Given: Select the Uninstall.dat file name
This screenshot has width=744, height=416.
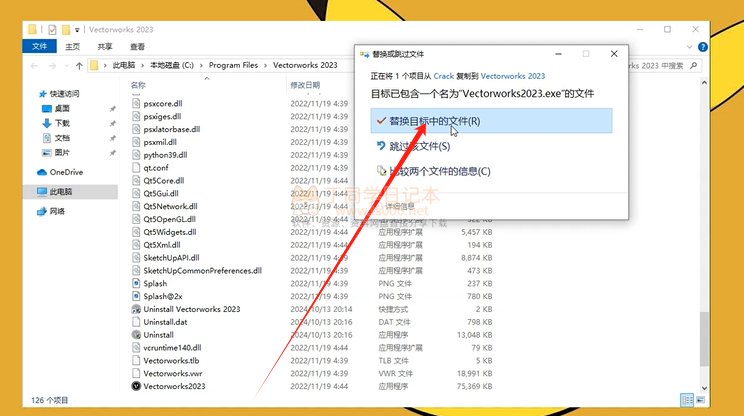Looking at the screenshot, I should pos(165,322).
